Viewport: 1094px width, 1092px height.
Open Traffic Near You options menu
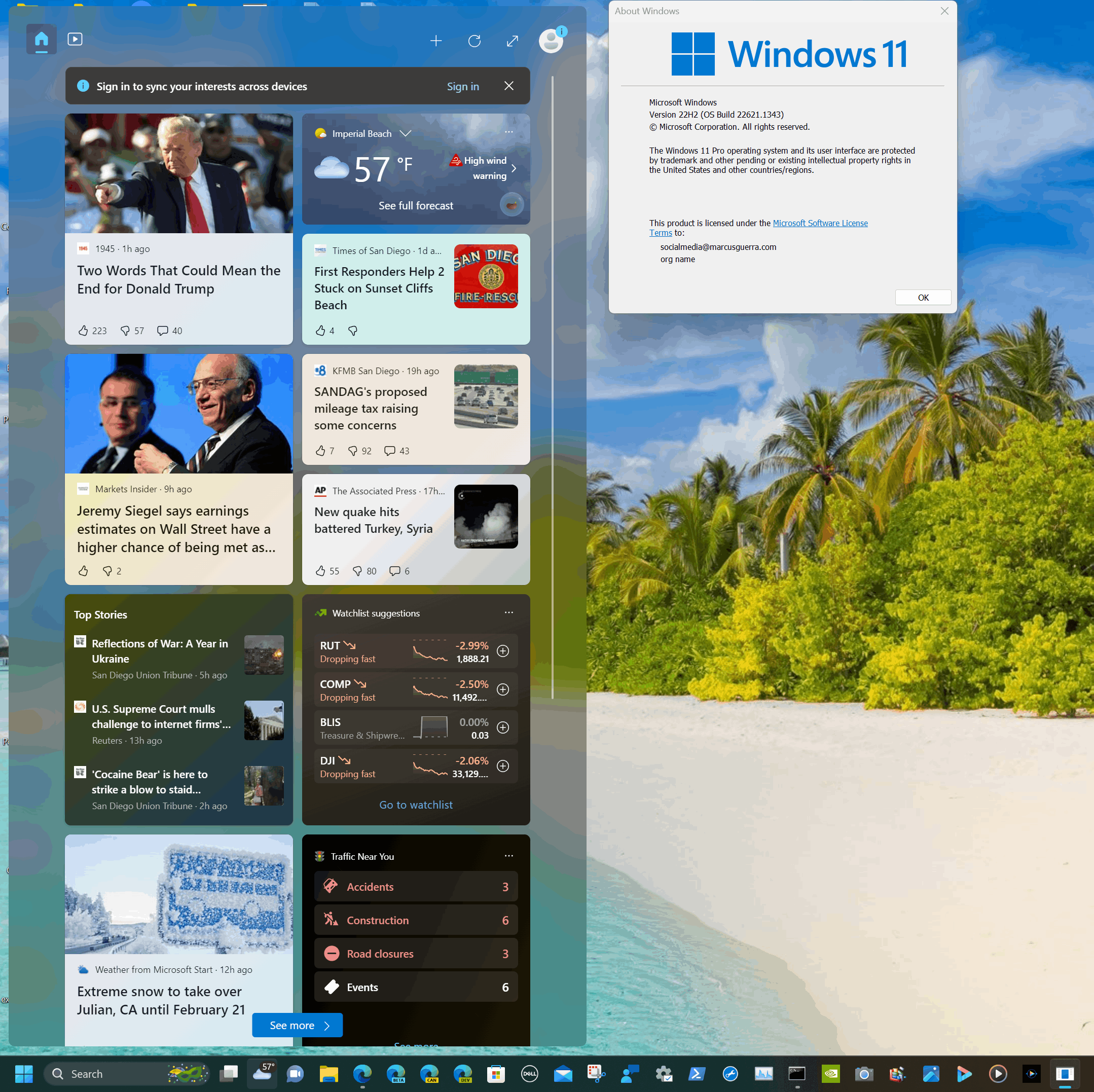tap(508, 856)
